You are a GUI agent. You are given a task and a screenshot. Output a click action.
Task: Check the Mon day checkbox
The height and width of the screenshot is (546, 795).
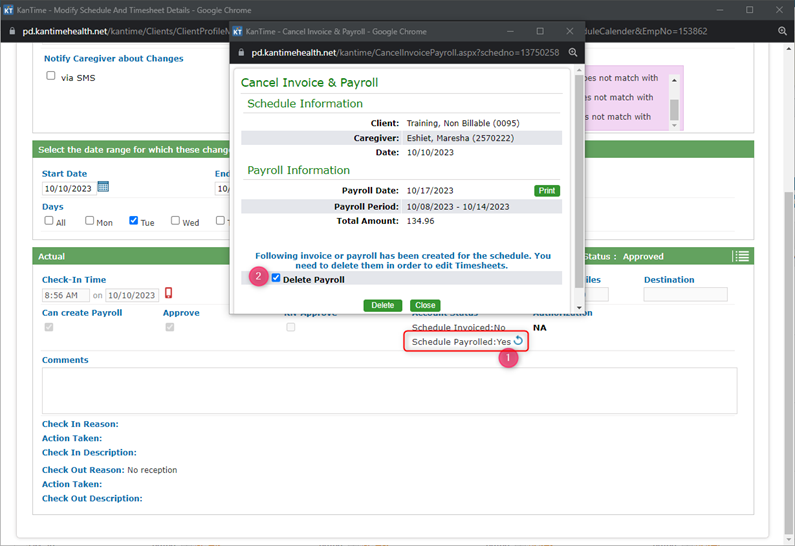[90, 221]
